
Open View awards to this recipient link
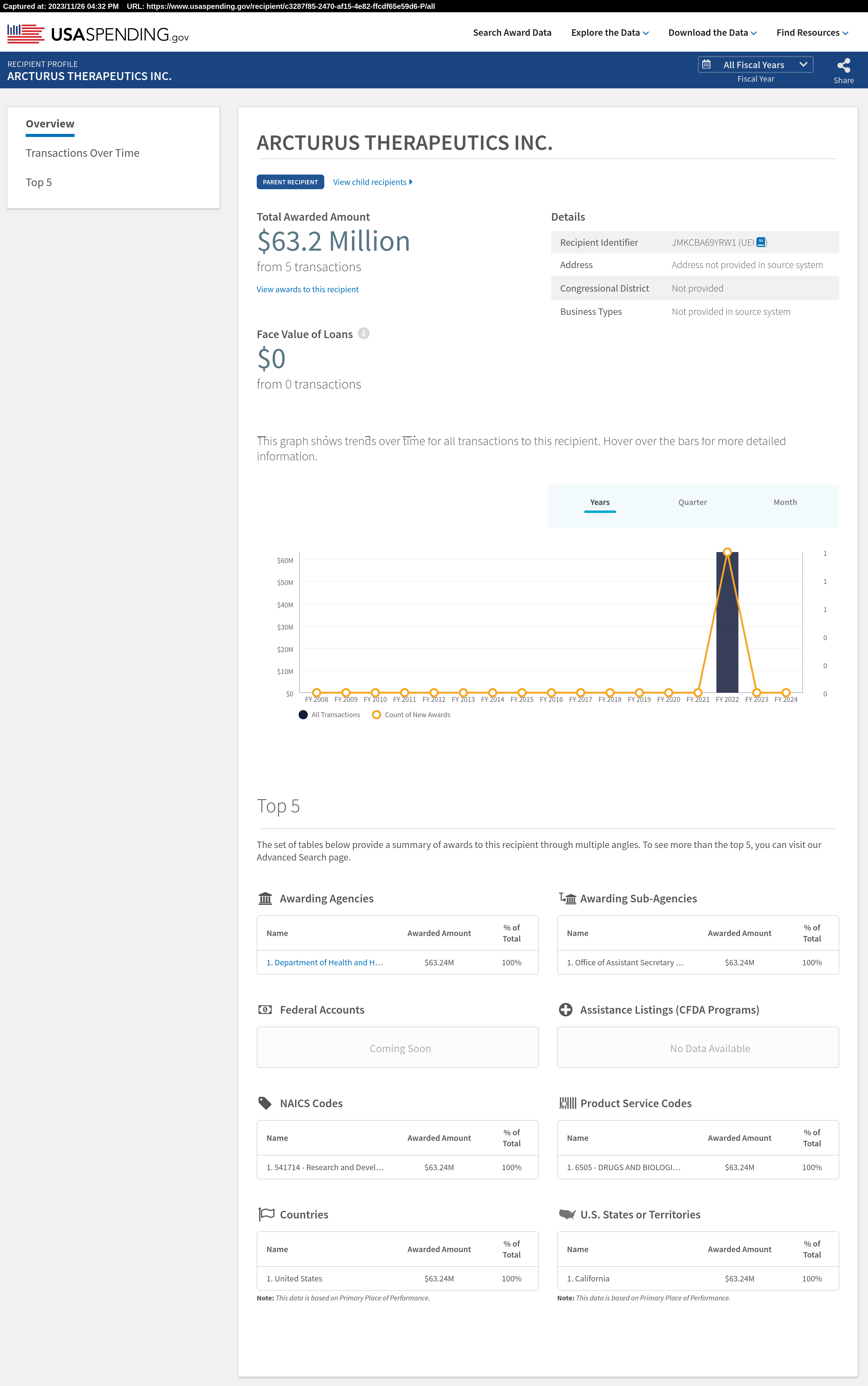pyautogui.click(x=307, y=289)
